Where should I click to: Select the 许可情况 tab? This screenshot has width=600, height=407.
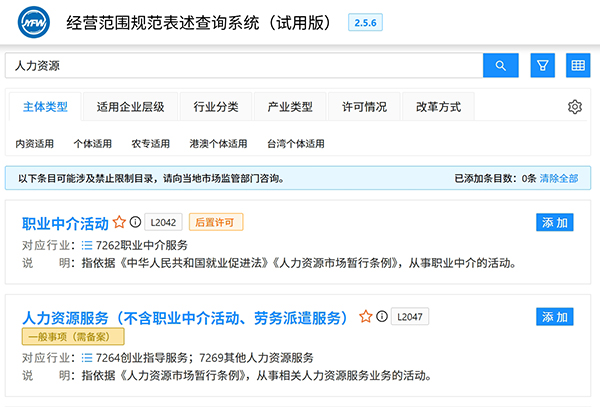click(364, 107)
